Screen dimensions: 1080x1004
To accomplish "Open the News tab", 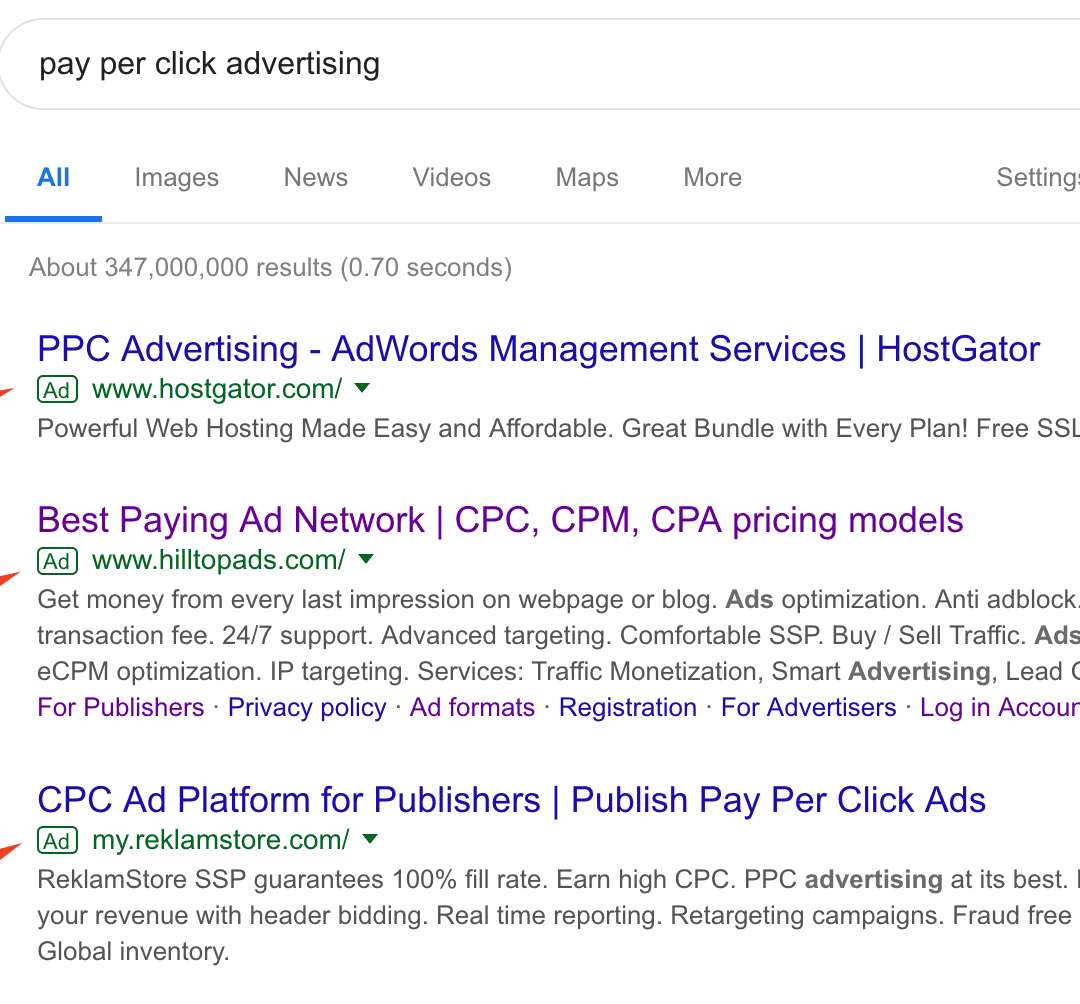I will [315, 178].
